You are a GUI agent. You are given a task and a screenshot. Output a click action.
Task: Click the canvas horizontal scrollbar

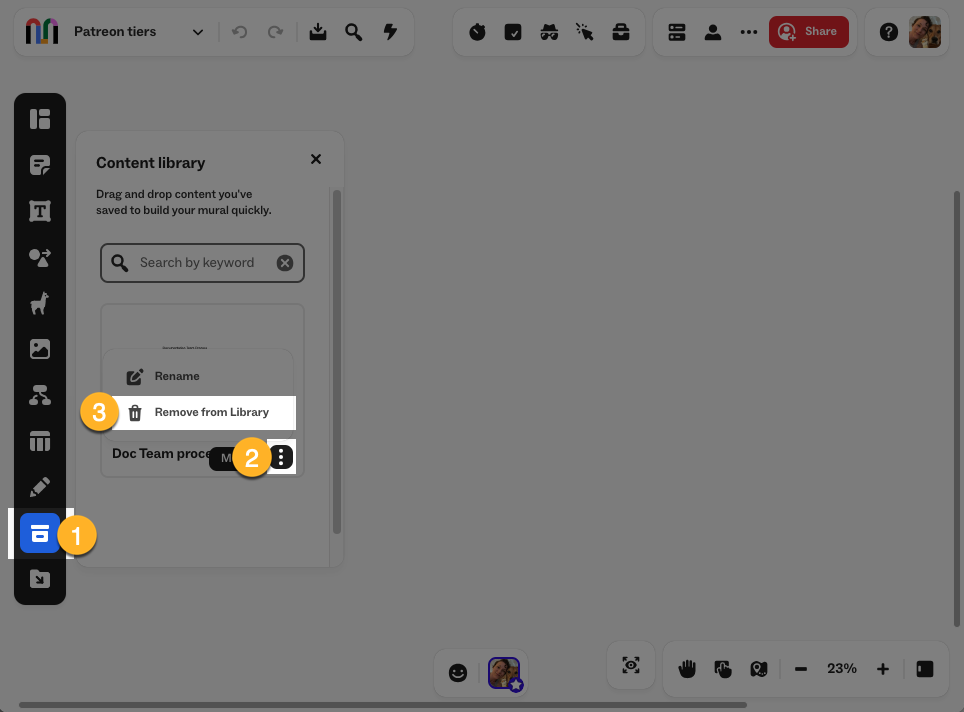382,705
